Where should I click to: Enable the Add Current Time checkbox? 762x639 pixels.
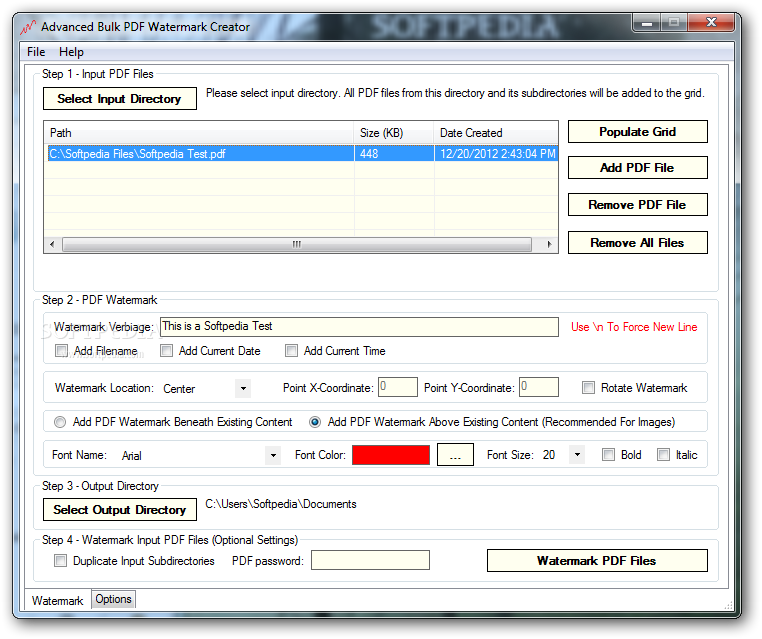click(292, 350)
